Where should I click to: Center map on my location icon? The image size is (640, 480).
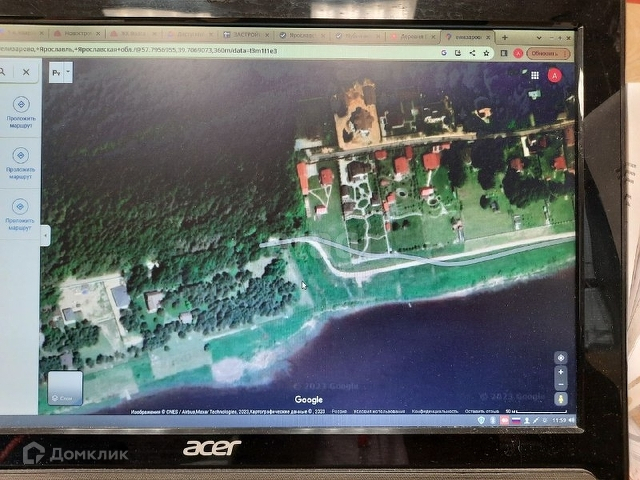[561, 358]
